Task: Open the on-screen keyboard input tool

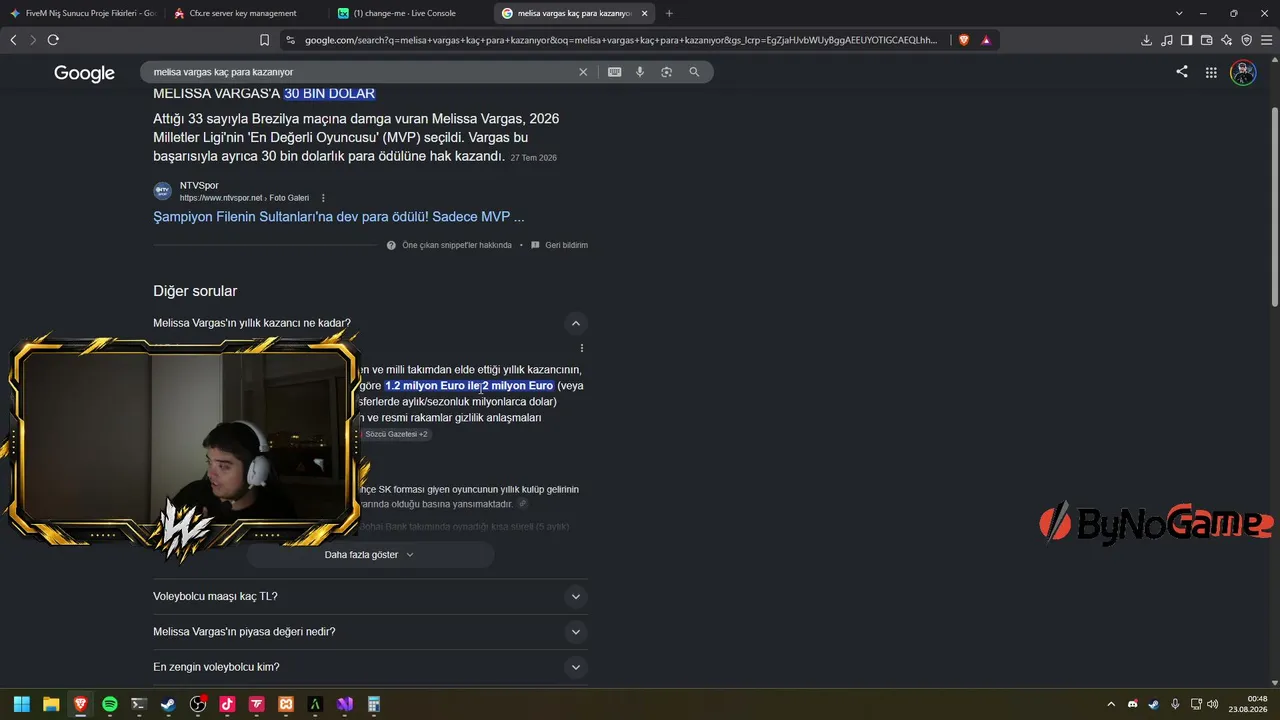Action: pyautogui.click(x=614, y=72)
